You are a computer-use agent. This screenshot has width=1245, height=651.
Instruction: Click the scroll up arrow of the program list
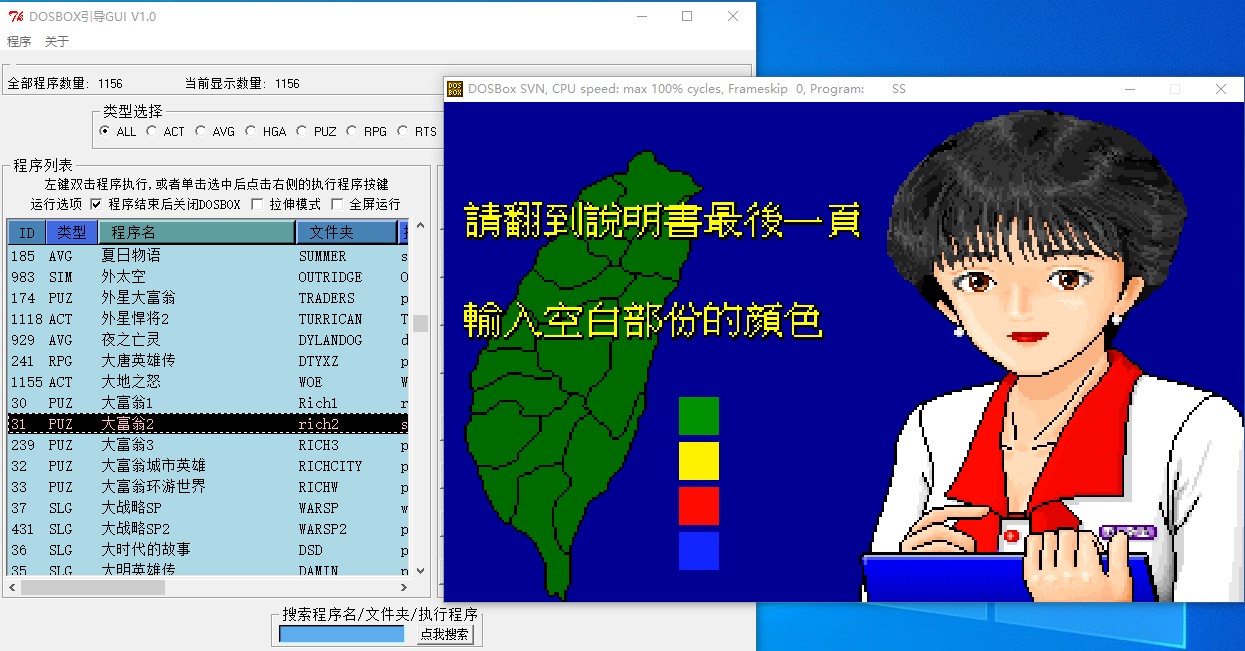click(x=420, y=227)
